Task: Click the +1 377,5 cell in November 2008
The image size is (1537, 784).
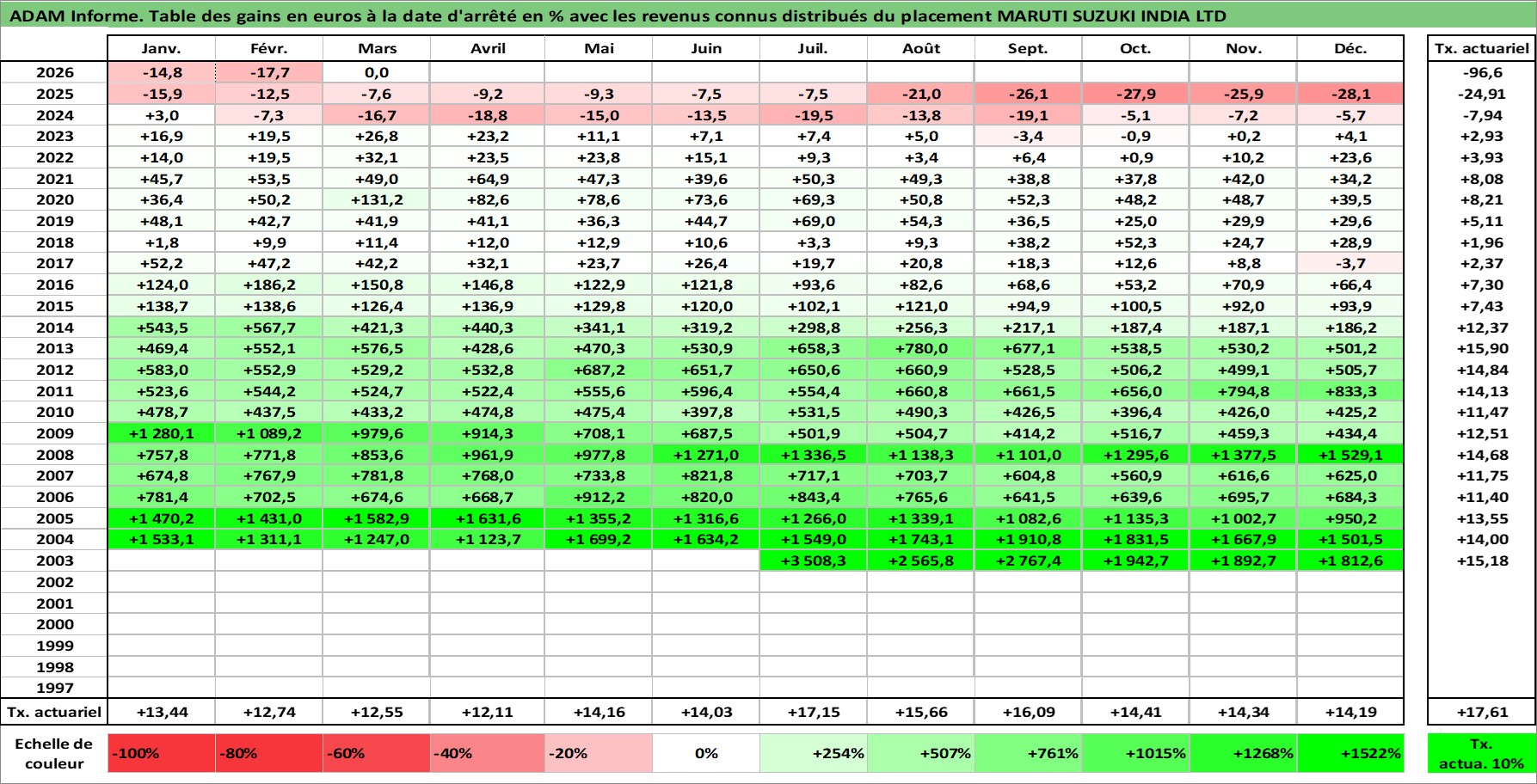Action: click(x=1243, y=455)
